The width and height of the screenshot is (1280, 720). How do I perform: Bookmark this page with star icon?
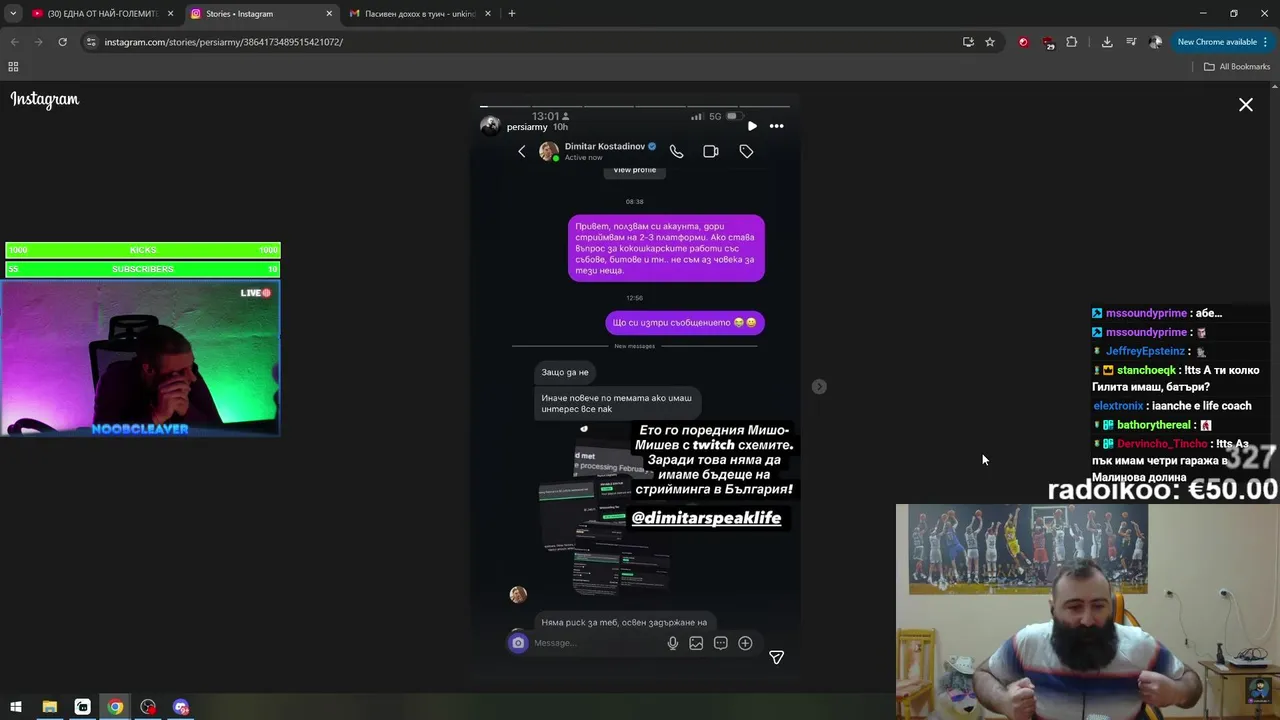(990, 42)
